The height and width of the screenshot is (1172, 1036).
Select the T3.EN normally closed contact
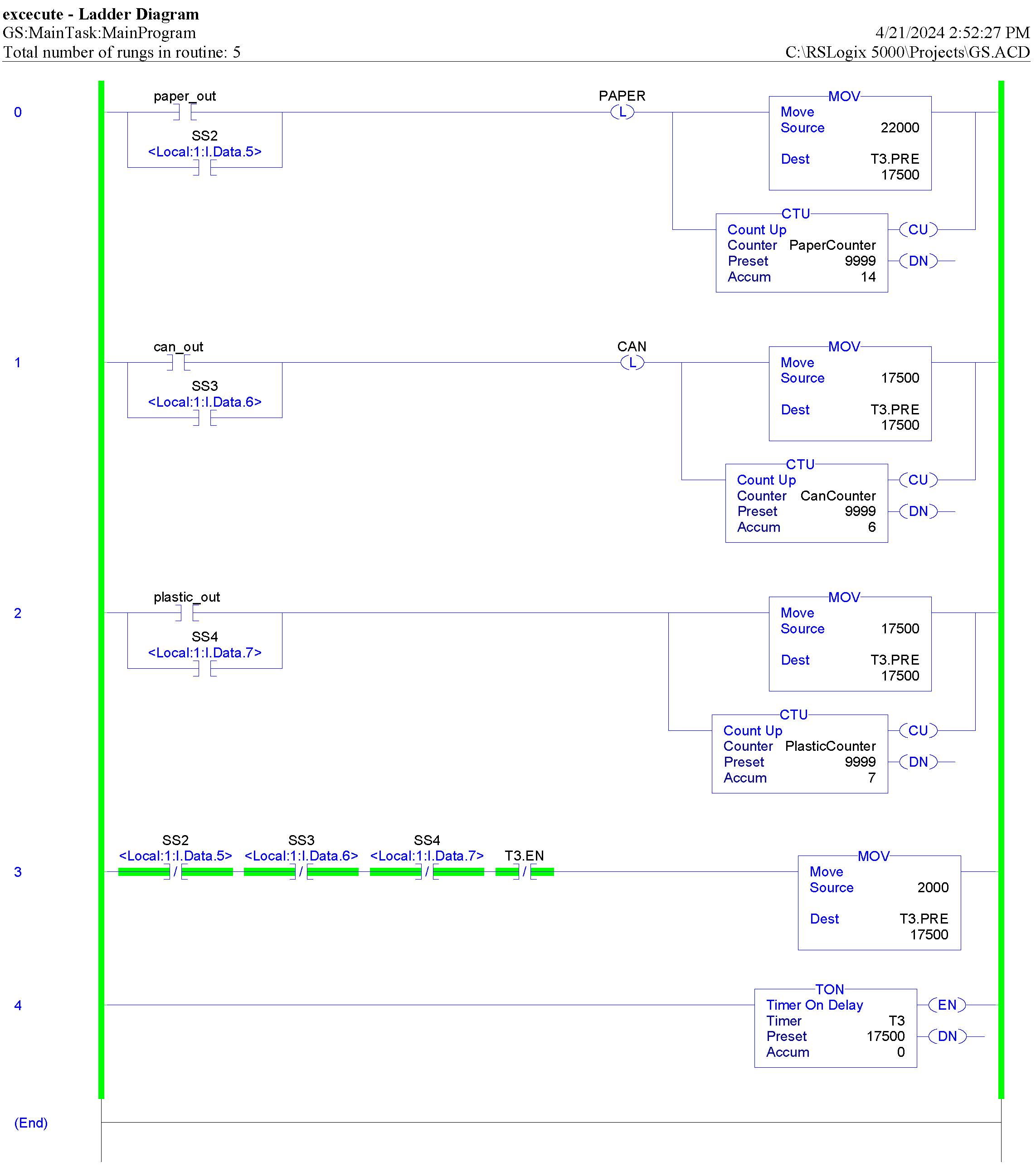[x=525, y=872]
